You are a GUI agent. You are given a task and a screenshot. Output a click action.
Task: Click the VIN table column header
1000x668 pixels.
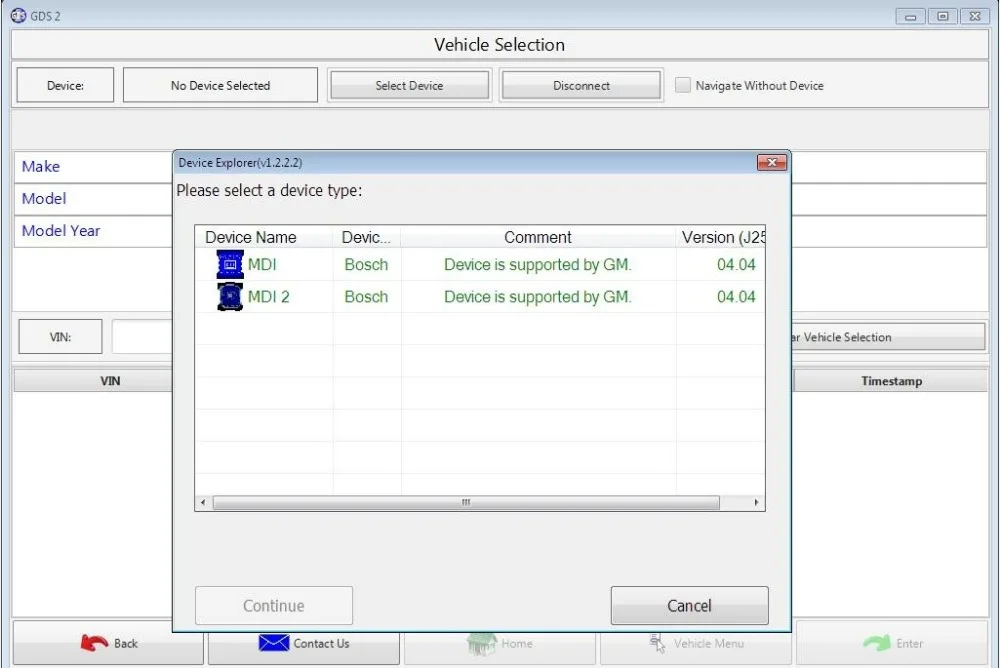tap(94, 380)
